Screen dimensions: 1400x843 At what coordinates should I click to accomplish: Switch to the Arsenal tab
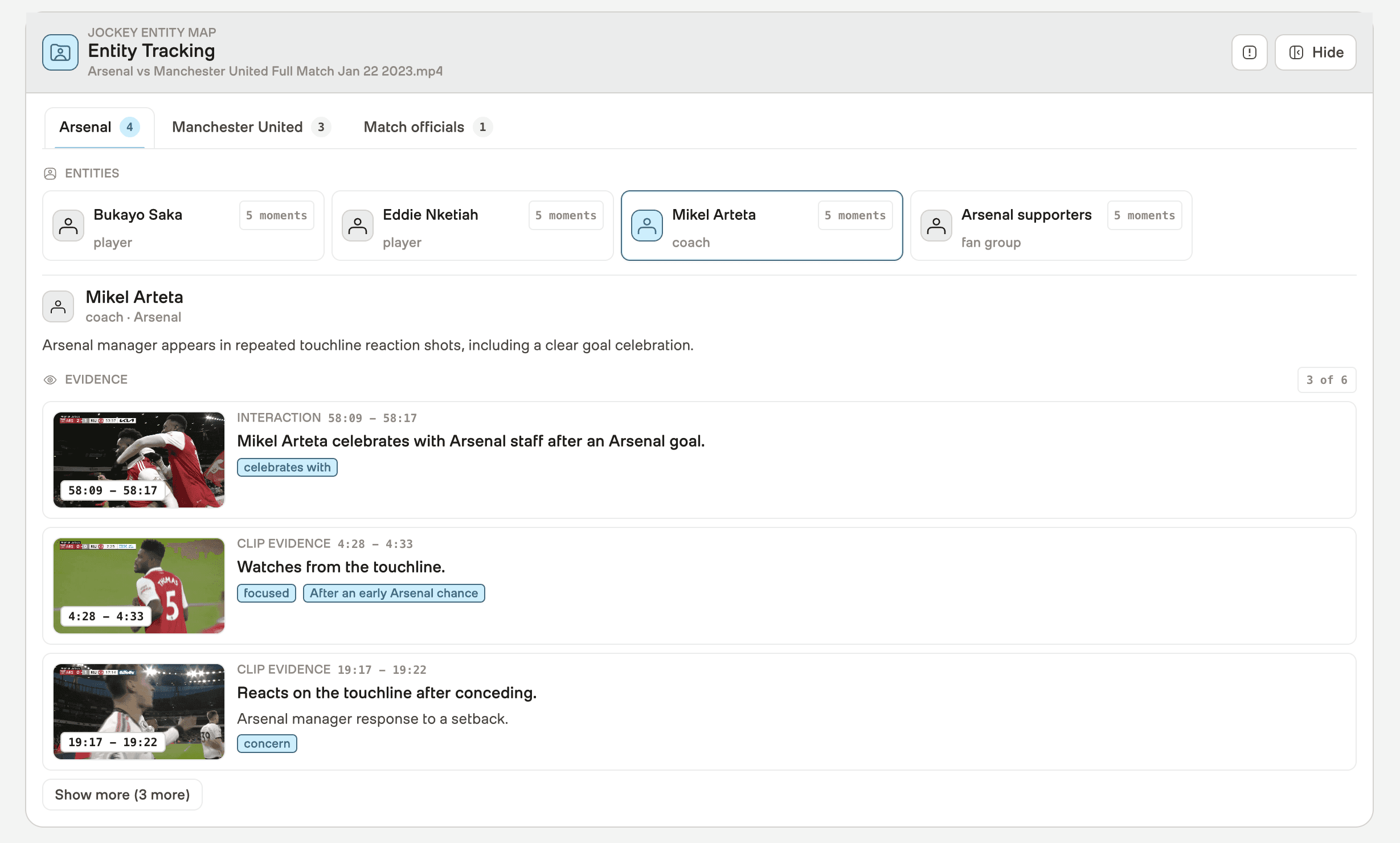(99, 127)
